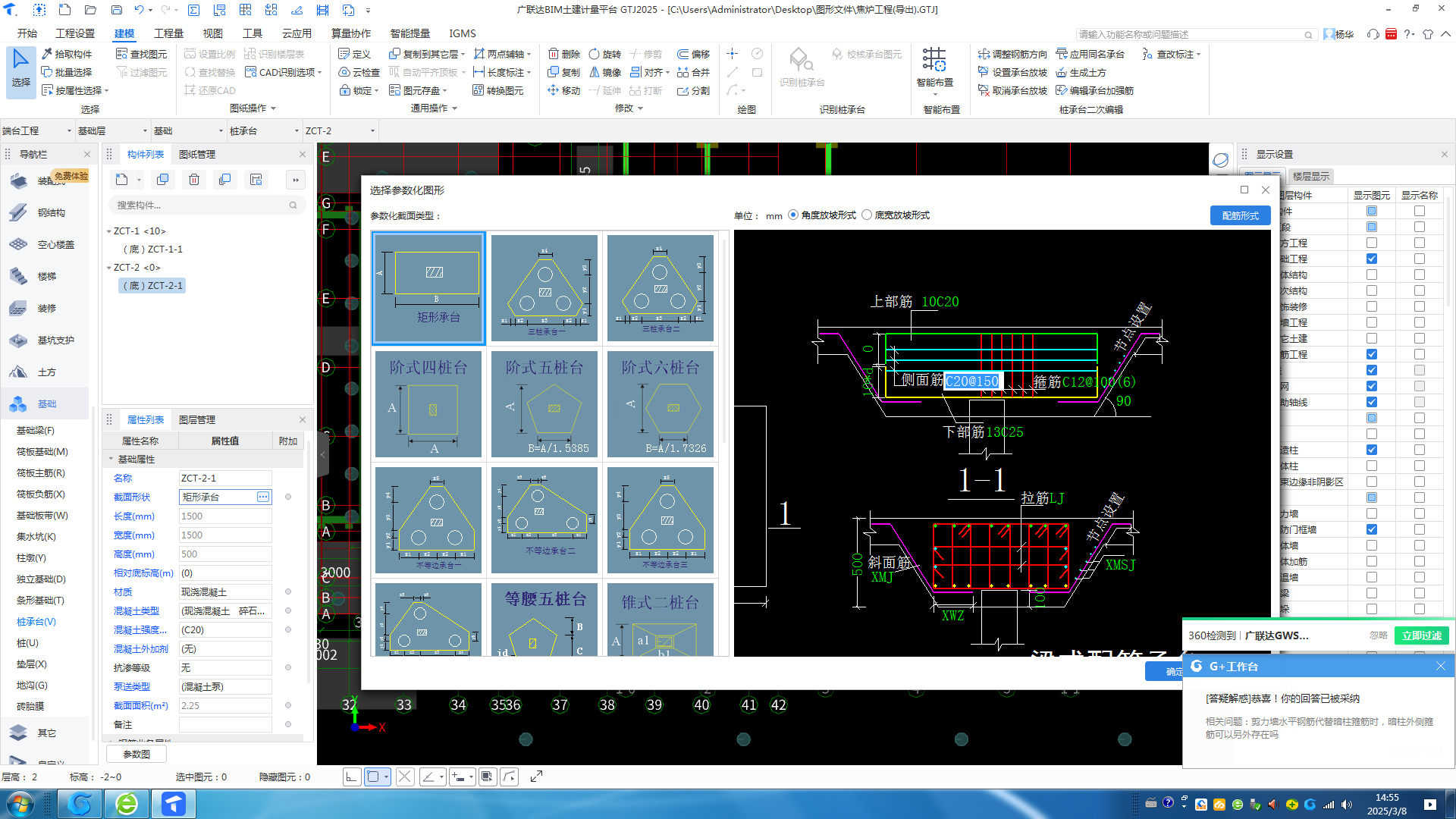Toggle 显示名称 checkbox for 体结构 row
The height and width of the screenshot is (819, 1456).
tap(1419, 275)
